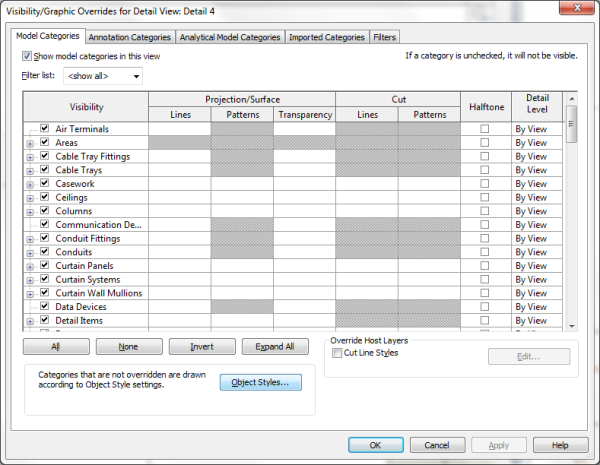Image resolution: width=600 pixels, height=465 pixels.
Task: Click Projection Lines cell for Air Terminals
Action: (x=180, y=129)
